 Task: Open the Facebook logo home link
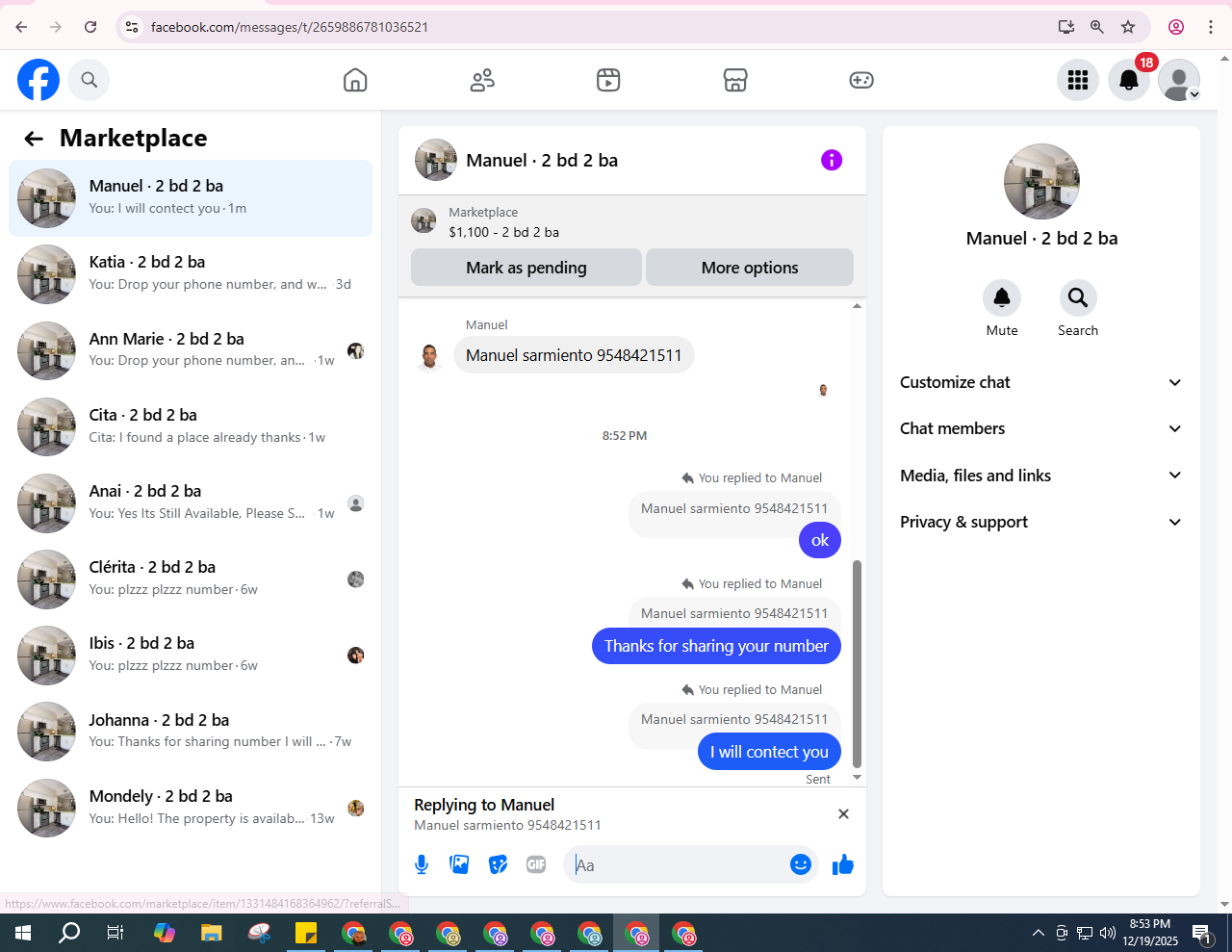coord(38,80)
